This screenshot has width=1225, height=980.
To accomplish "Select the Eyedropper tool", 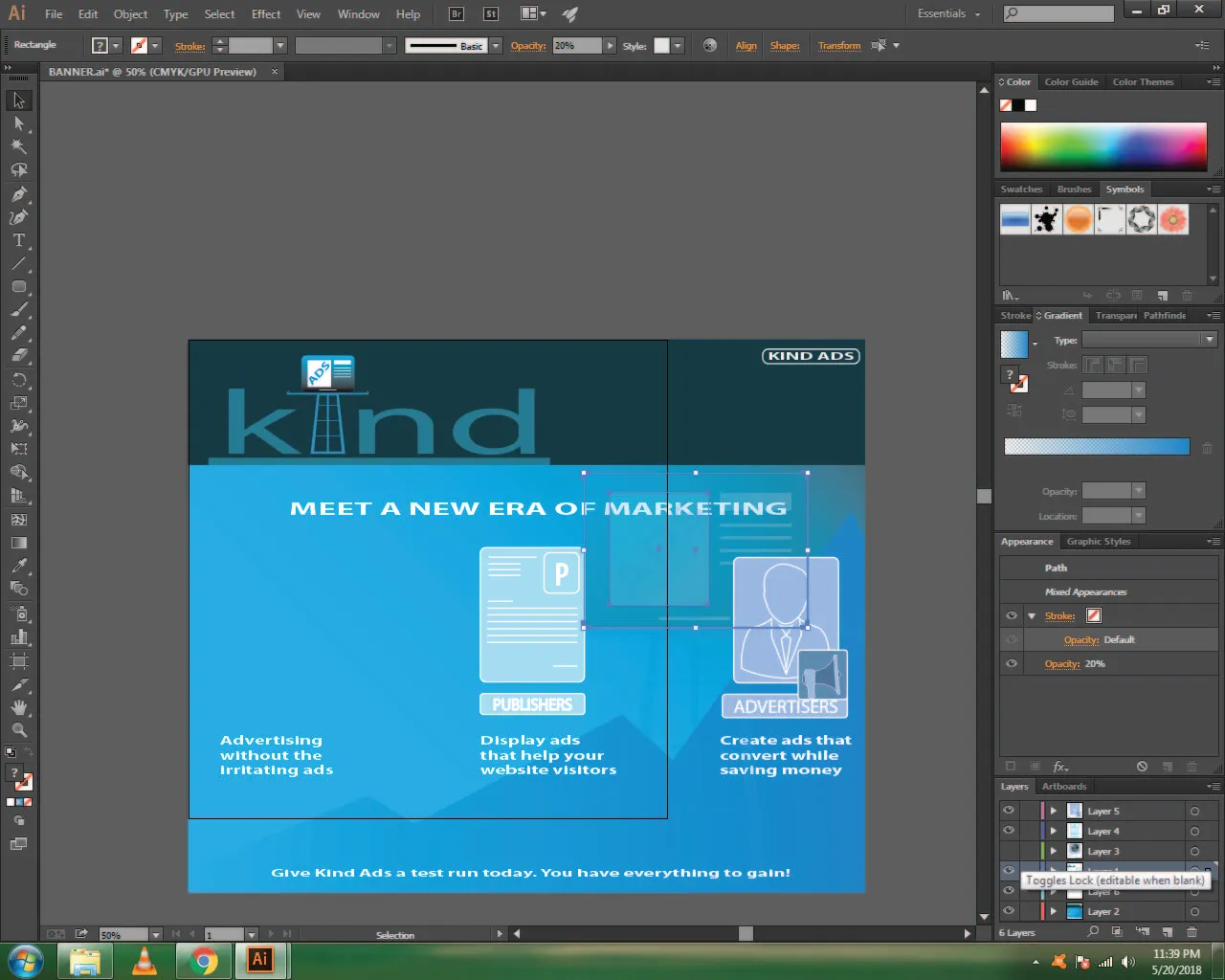I will [19, 566].
